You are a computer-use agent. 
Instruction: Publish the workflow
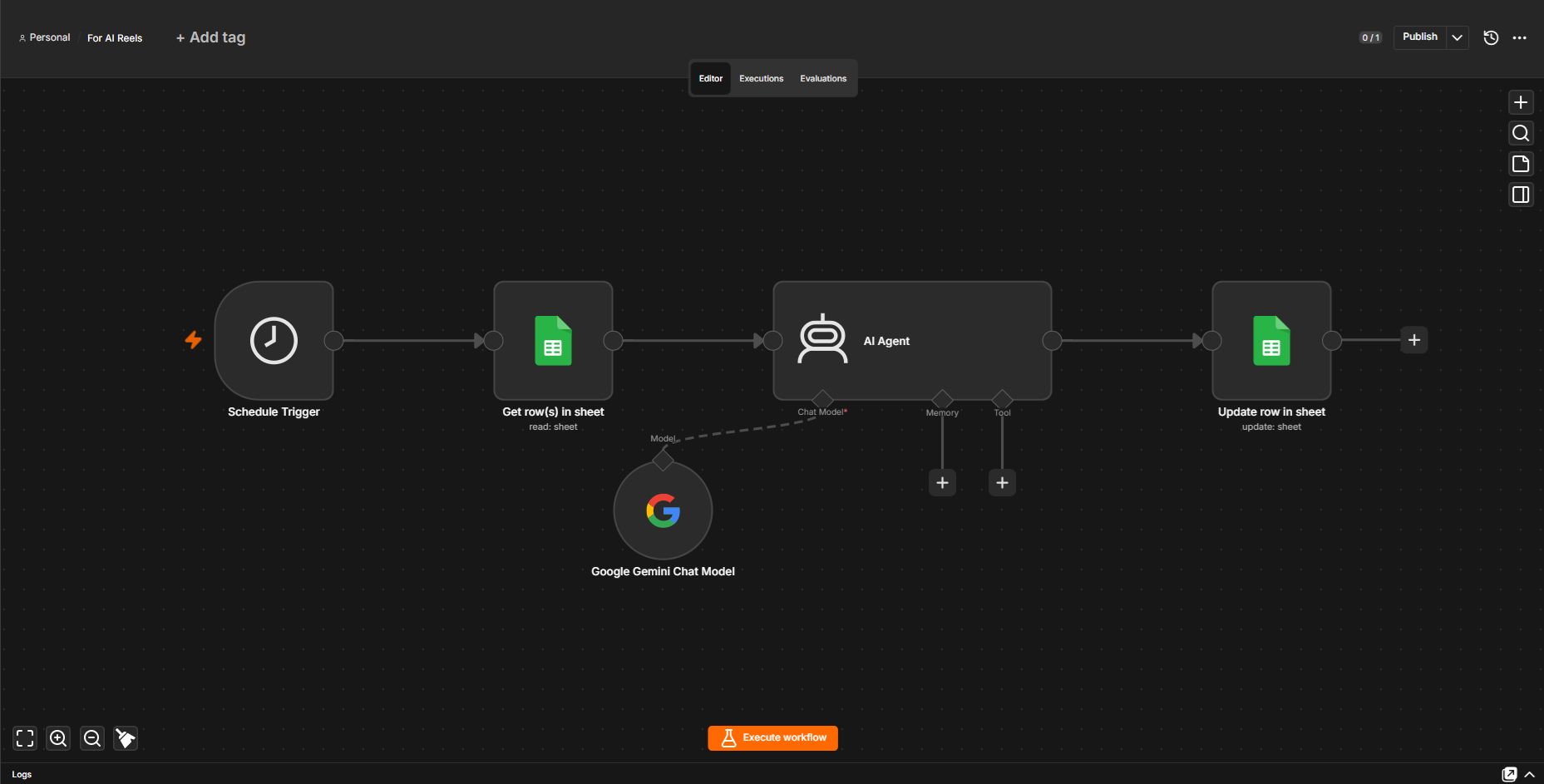point(1419,37)
